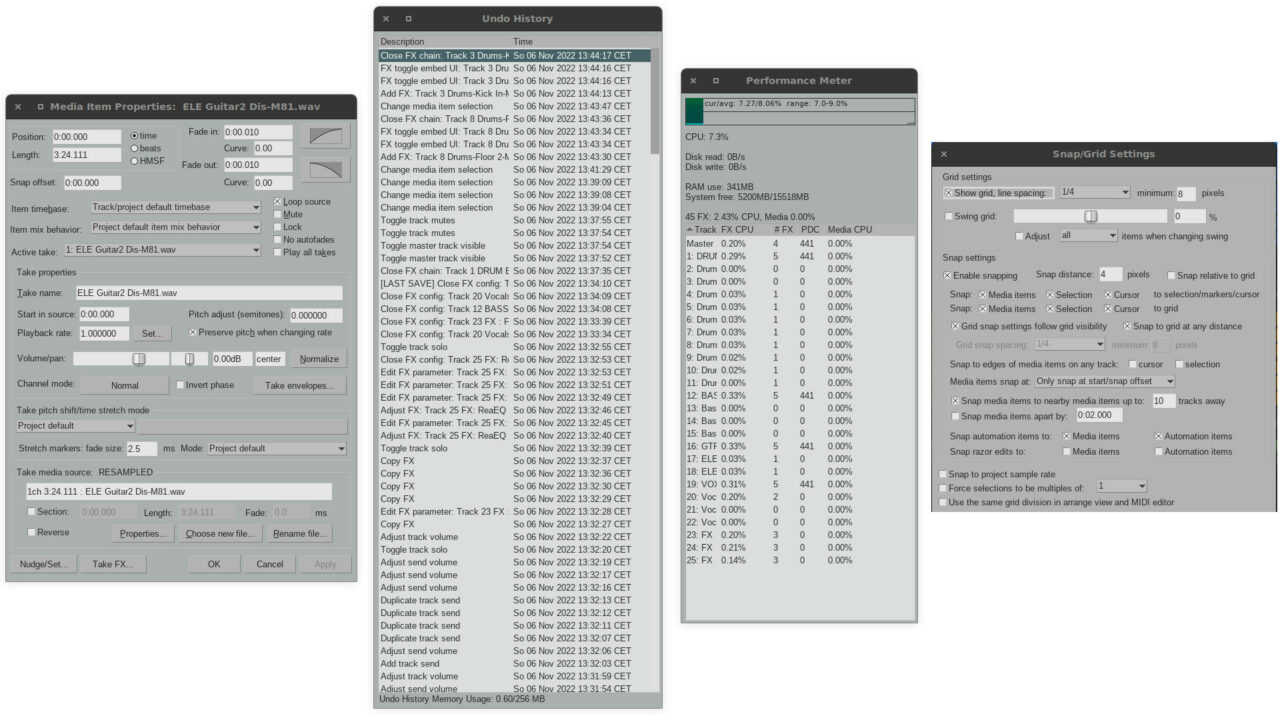Enable the Mute checkbox for the item

point(277,212)
